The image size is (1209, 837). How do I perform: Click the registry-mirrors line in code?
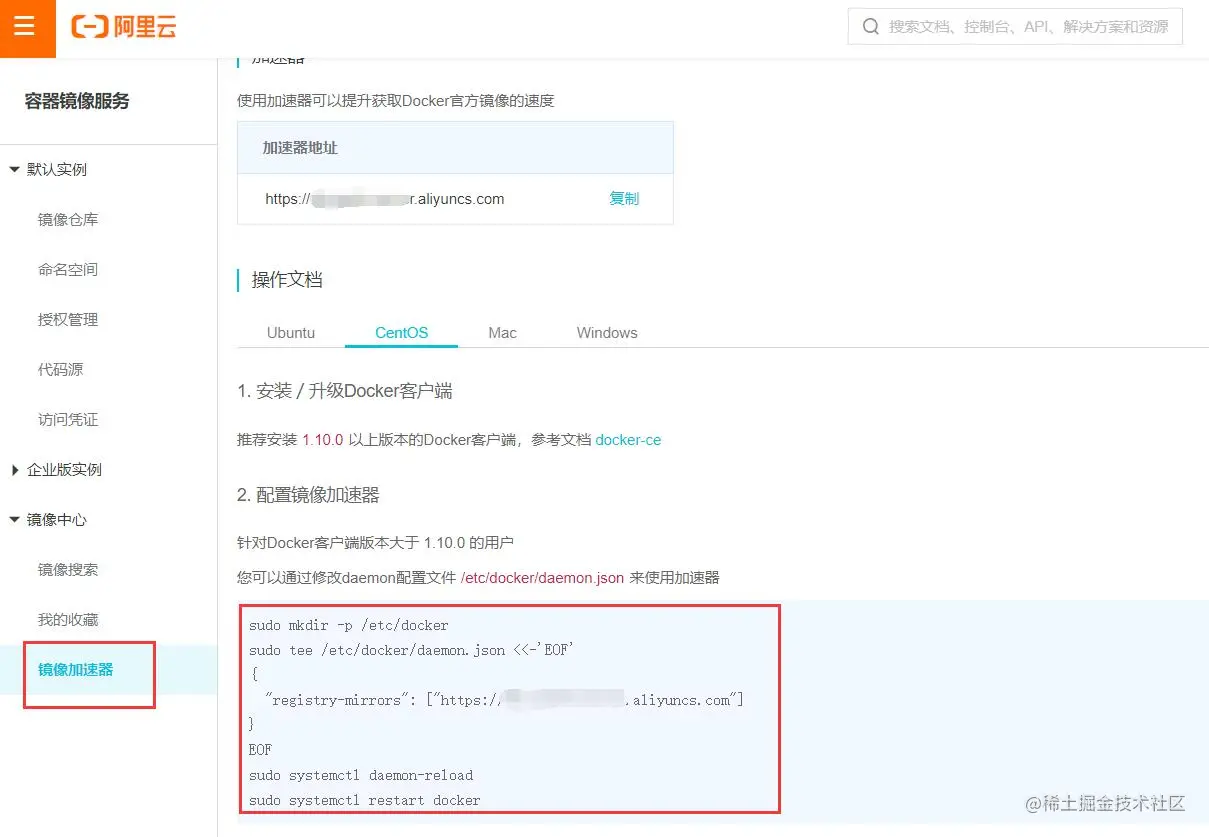pyautogui.click(x=504, y=700)
